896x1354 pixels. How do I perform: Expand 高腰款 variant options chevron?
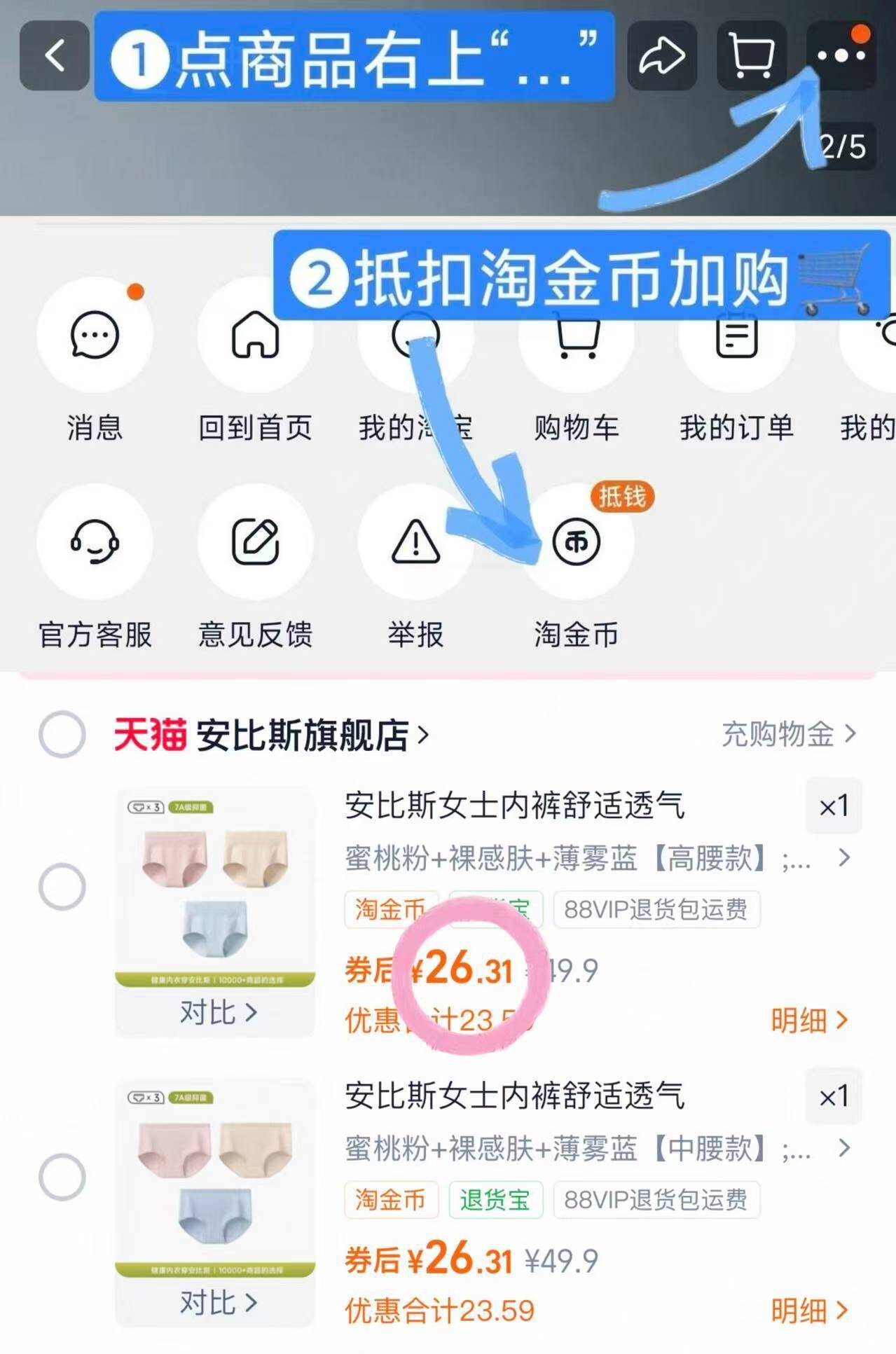[844, 857]
